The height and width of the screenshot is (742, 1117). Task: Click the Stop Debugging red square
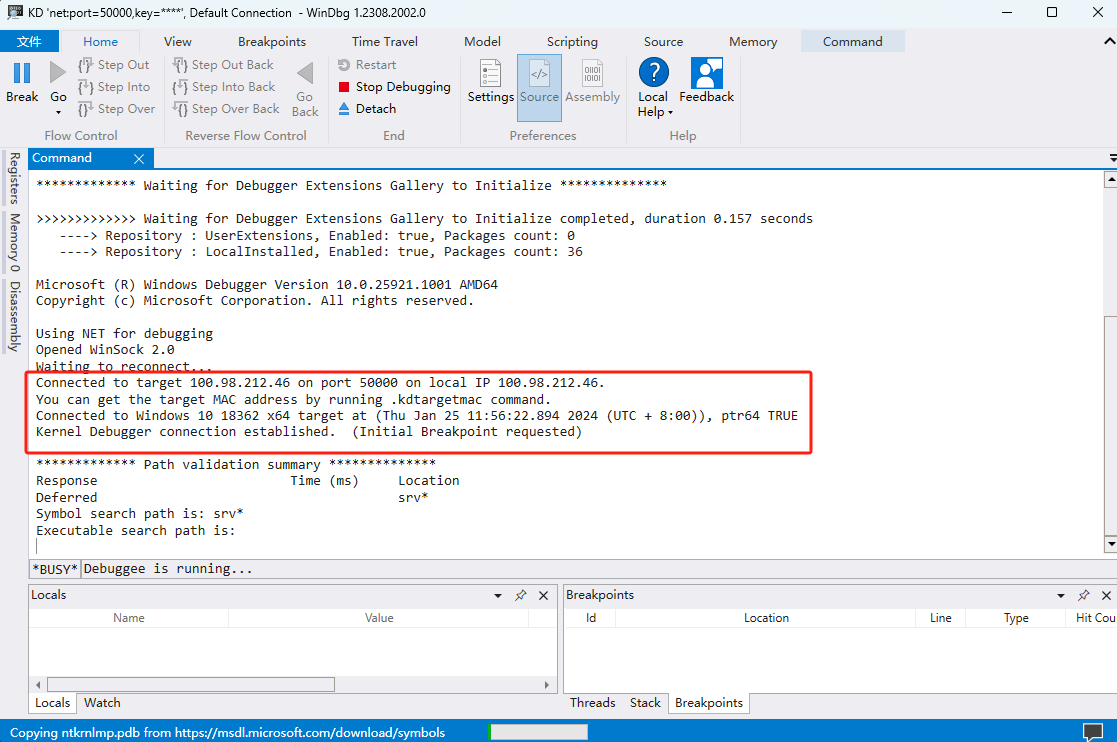345,87
